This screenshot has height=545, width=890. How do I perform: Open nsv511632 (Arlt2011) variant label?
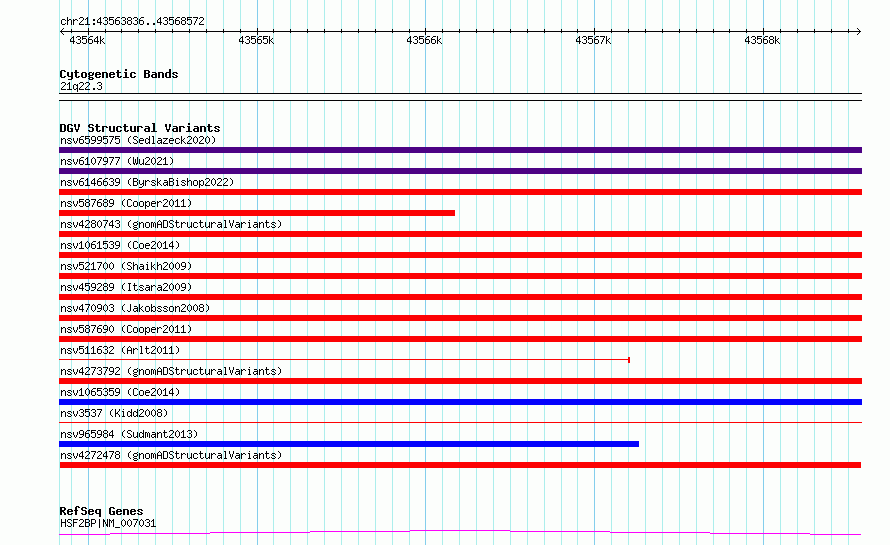point(120,350)
